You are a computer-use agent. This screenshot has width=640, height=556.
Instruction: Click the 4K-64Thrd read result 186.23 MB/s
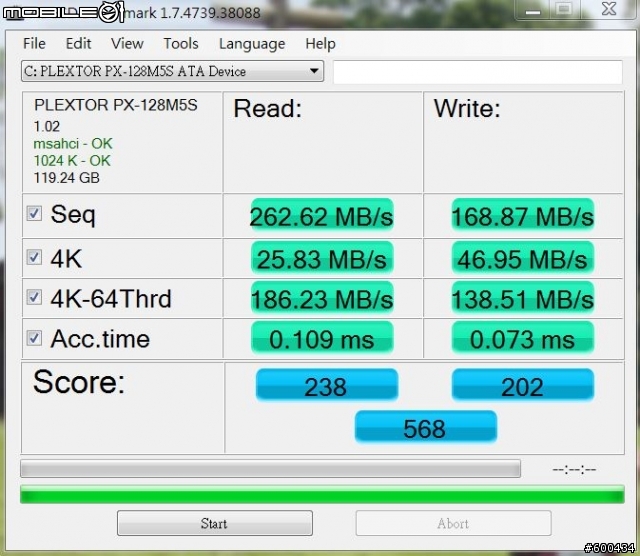pos(322,298)
